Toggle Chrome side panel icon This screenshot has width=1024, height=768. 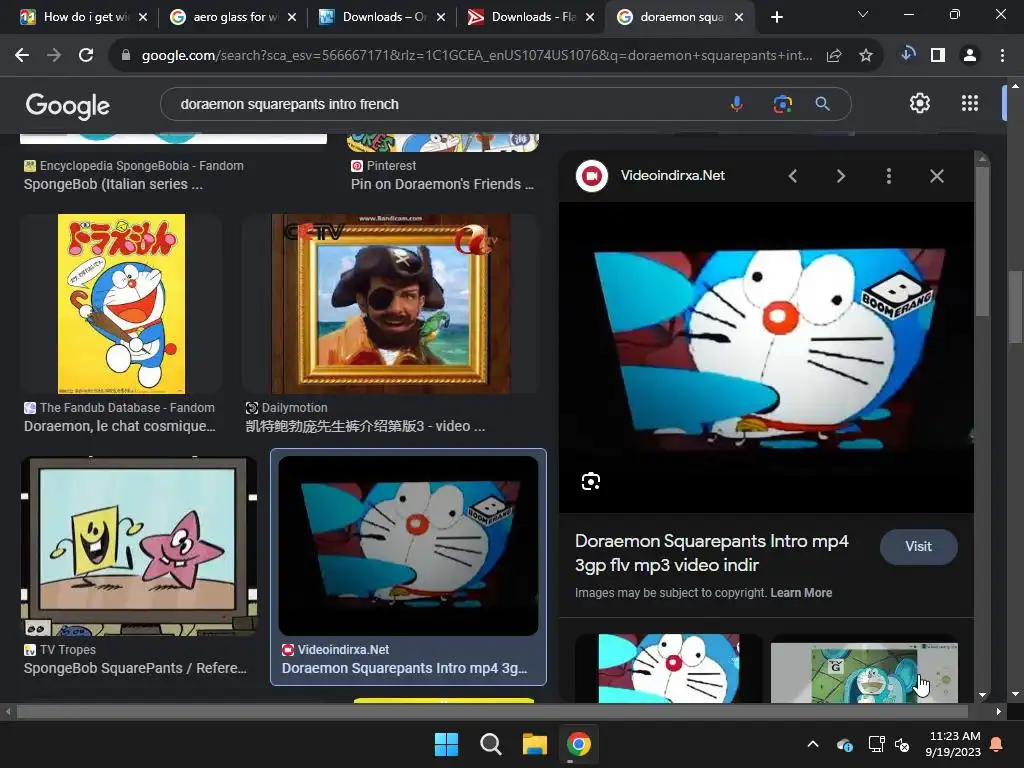point(938,56)
